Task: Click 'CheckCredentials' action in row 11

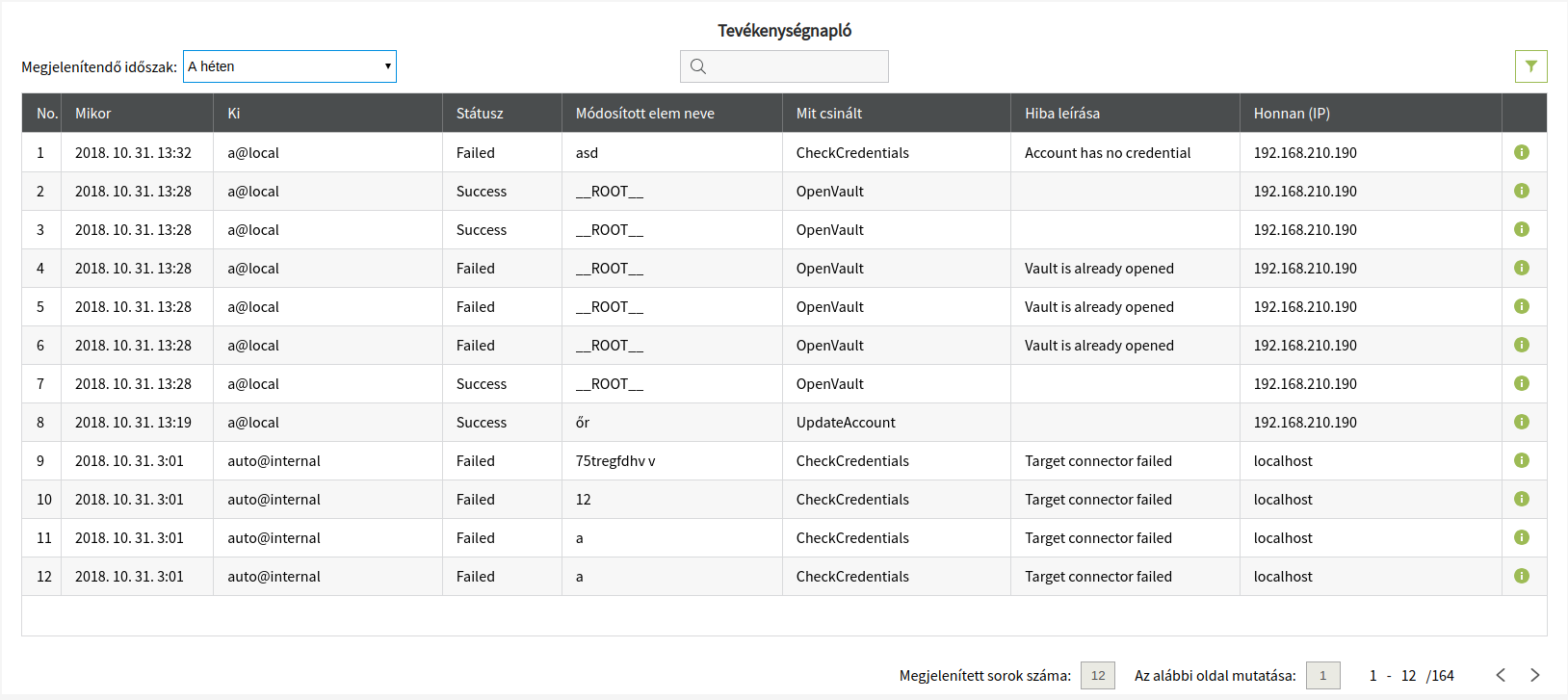Action: tap(852, 538)
